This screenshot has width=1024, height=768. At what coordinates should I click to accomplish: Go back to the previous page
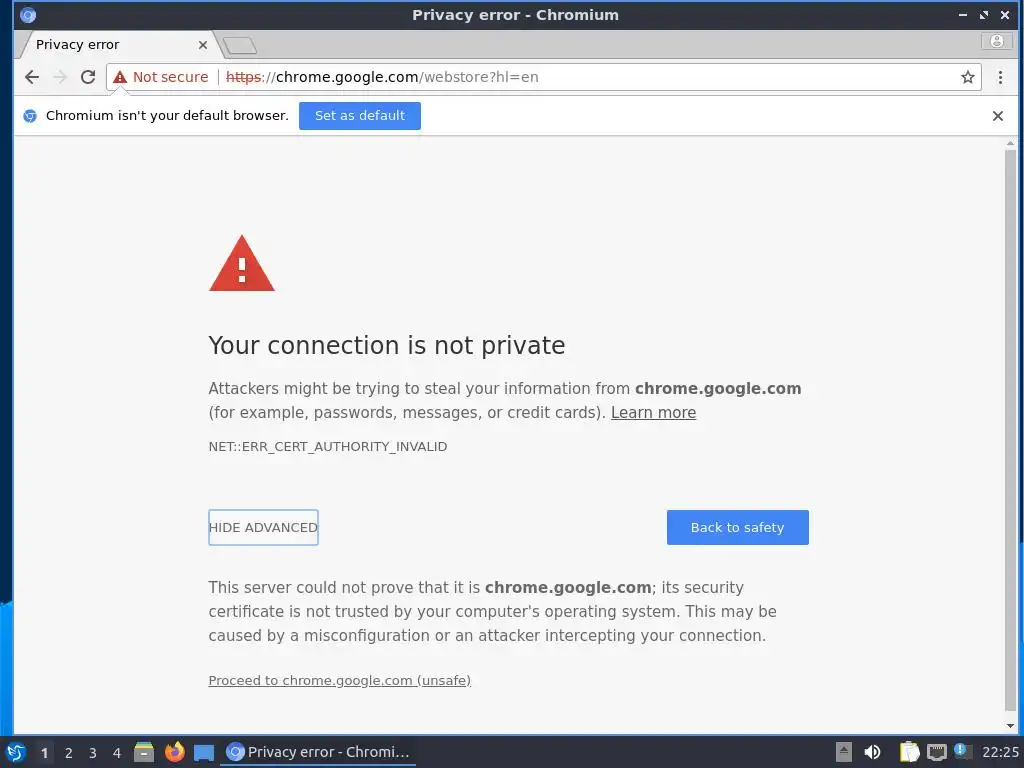31,77
